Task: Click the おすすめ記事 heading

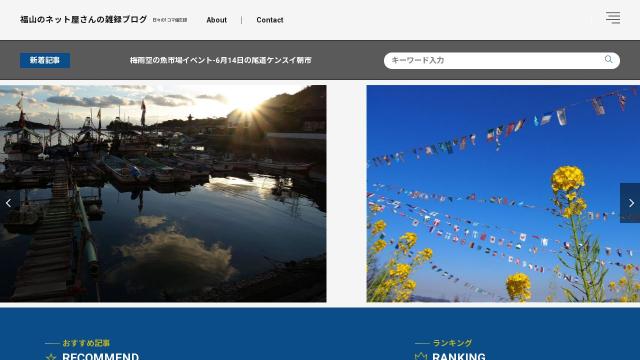Action: click(86, 343)
